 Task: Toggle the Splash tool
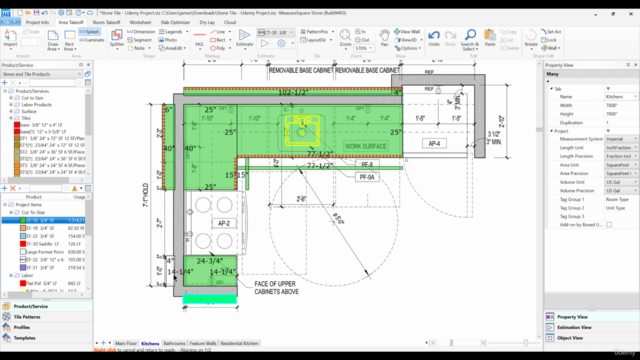click(x=89, y=31)
